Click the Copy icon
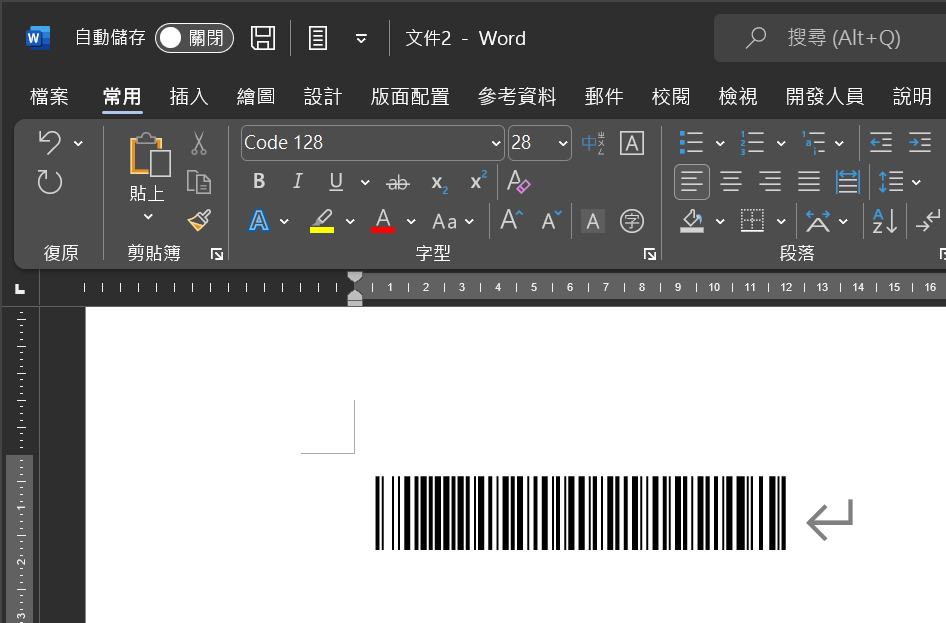 pyautogui.click(x=198, y=182)
